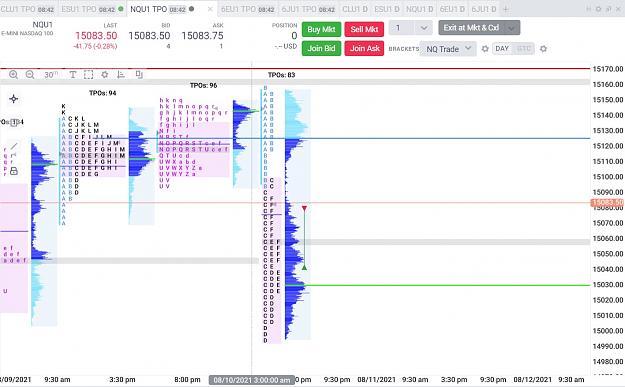Switch to the 6EU1 TPO tab

(248, 9)
